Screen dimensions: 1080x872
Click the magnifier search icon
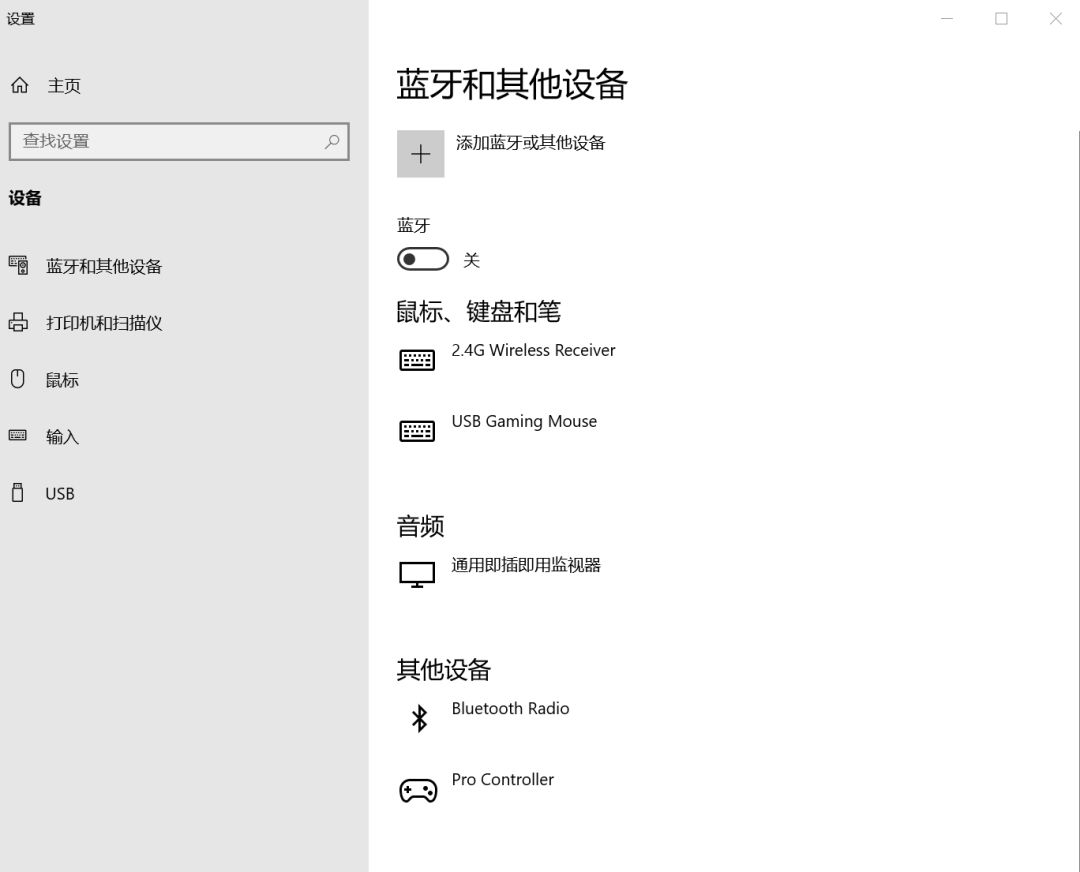pos(332,141)
